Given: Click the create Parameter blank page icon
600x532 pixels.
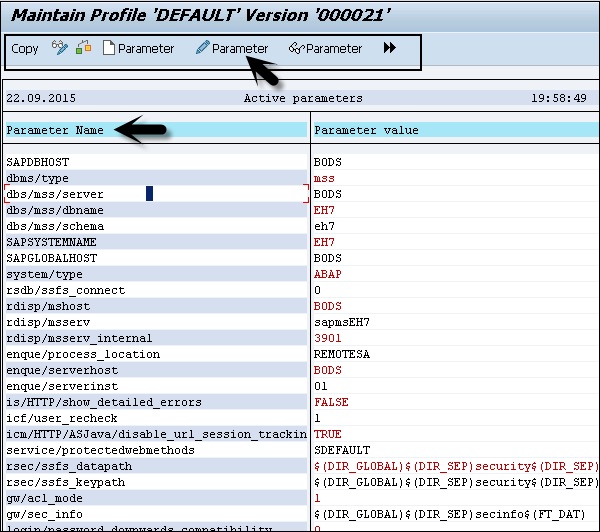Looking at the screenshot, I should point(109,48).
